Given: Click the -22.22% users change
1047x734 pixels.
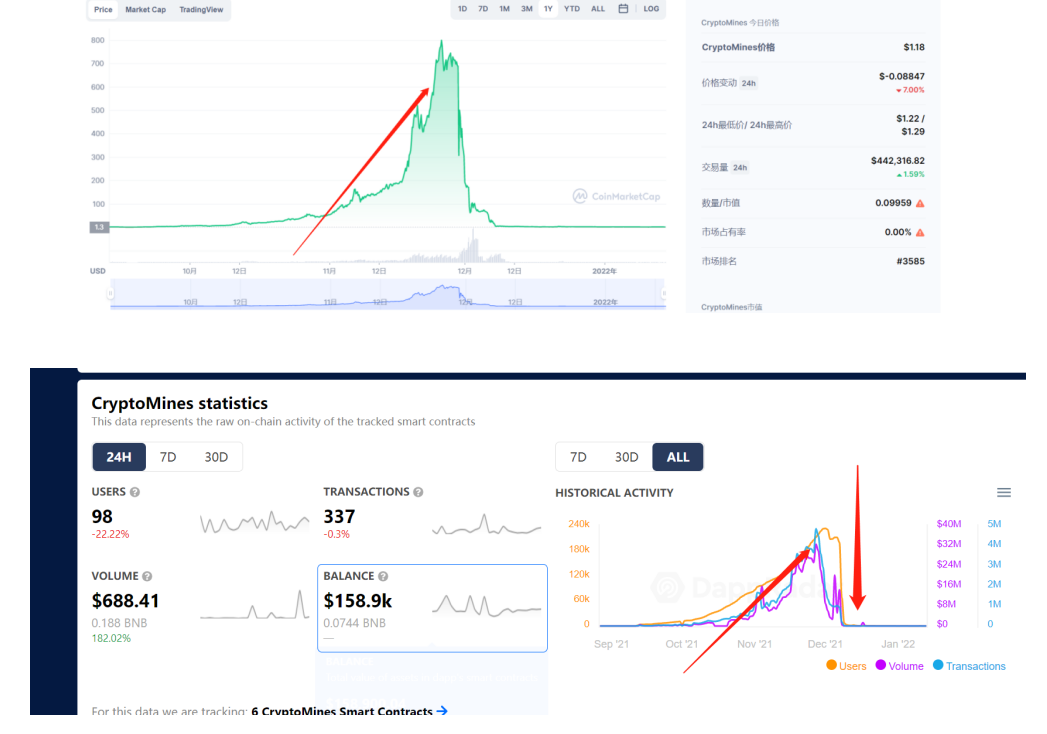Looking at the screenshot, I should (x=110, y=534).
